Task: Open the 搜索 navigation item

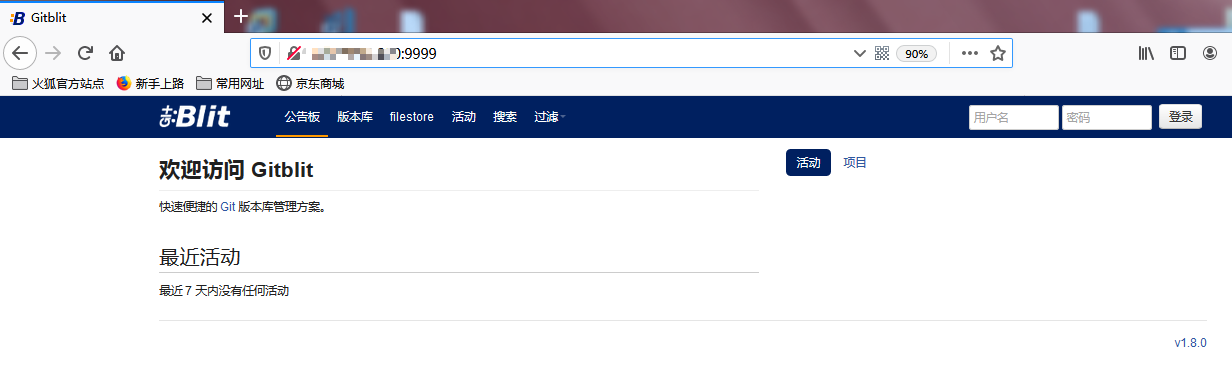Action: pyautogui.click(x=505, y=117)
